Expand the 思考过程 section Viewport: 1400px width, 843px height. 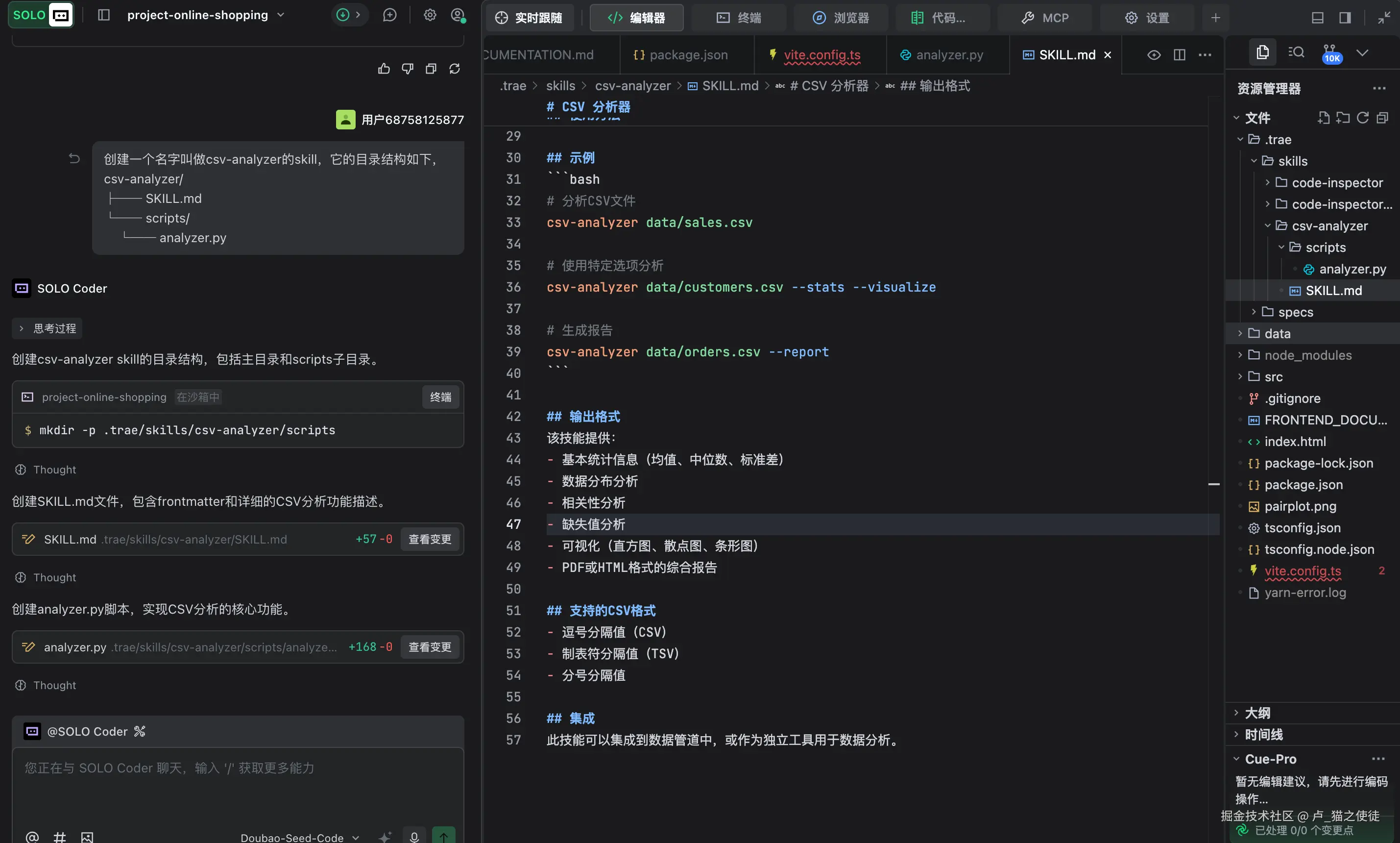pyautogui.click(x=48, y=328)
